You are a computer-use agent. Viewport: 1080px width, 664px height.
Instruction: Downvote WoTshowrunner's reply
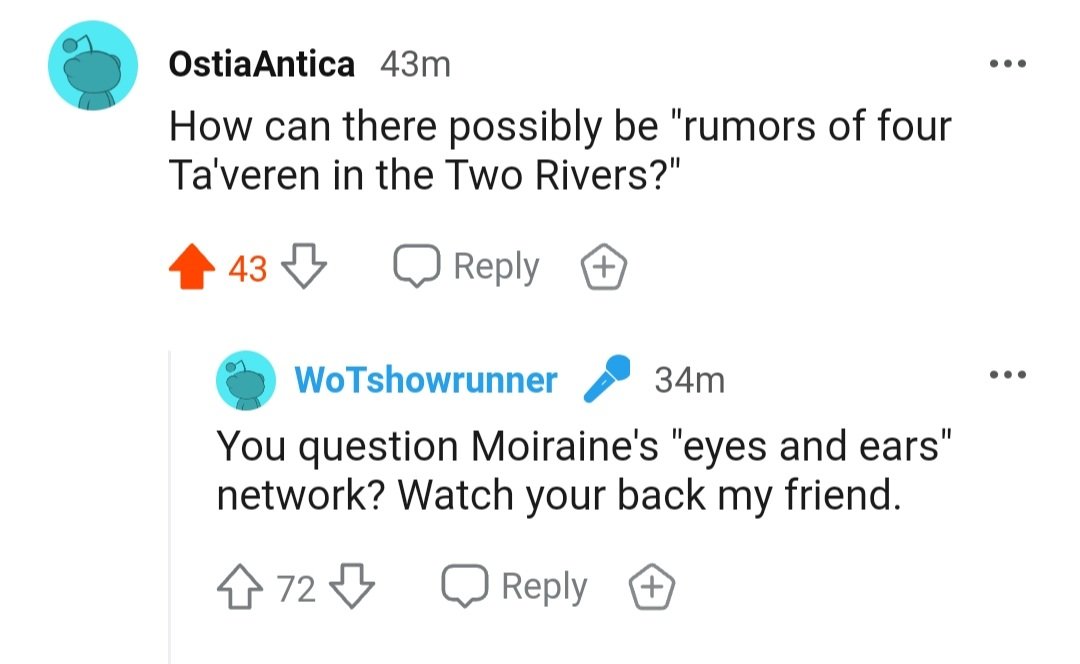pos(350,588)
